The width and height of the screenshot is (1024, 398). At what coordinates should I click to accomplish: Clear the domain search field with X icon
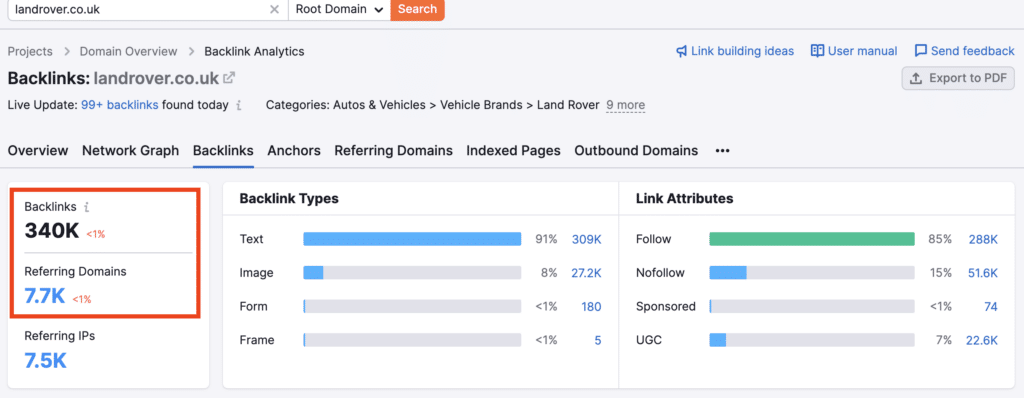coord(274,10)
